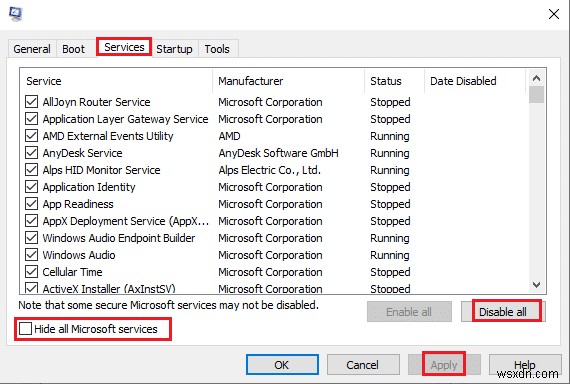570x384 pixels.
Task: Sort by the Date Disabled column header
Action: [475, 81]
